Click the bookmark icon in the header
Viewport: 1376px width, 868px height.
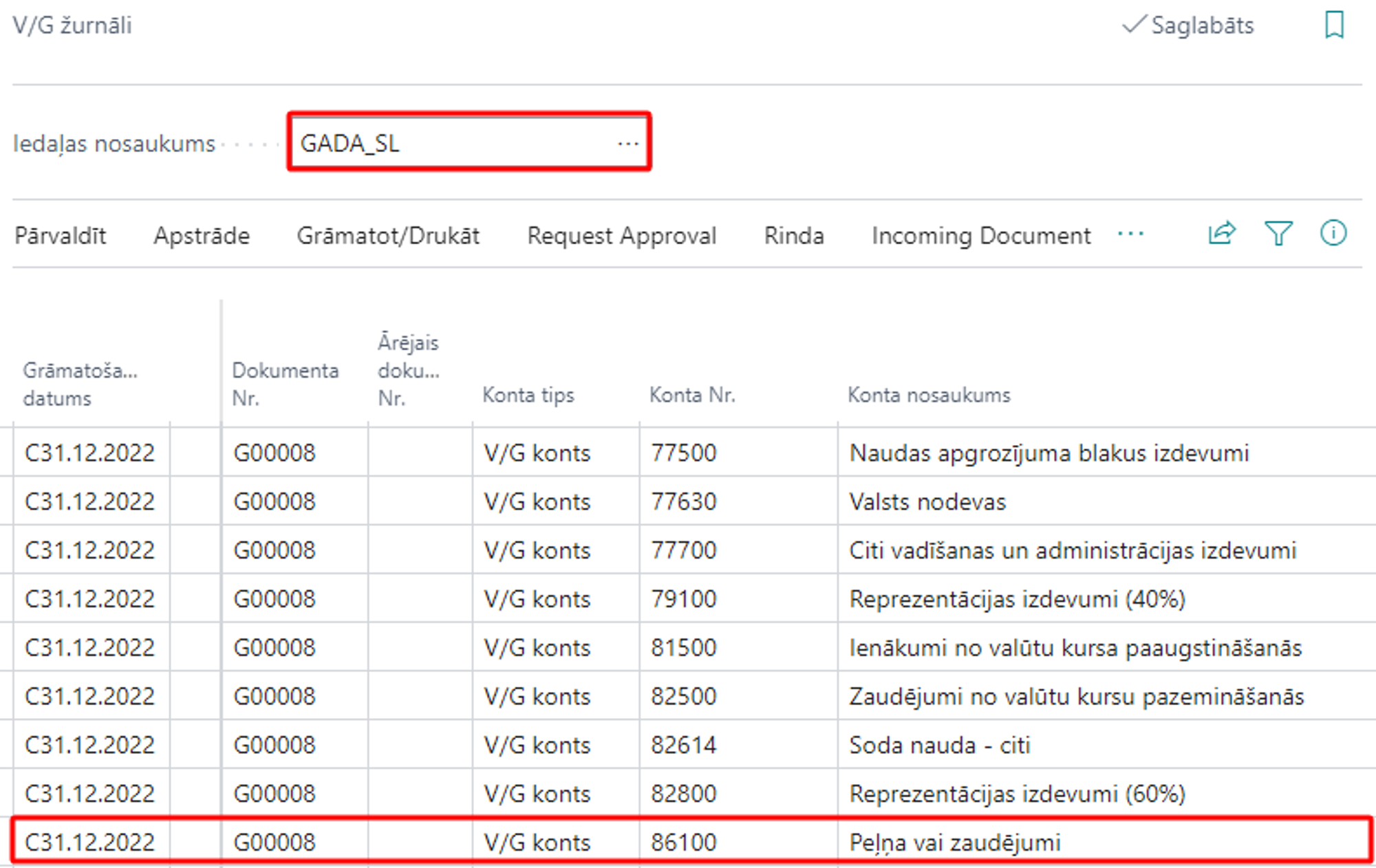(x=1334, y=25)
